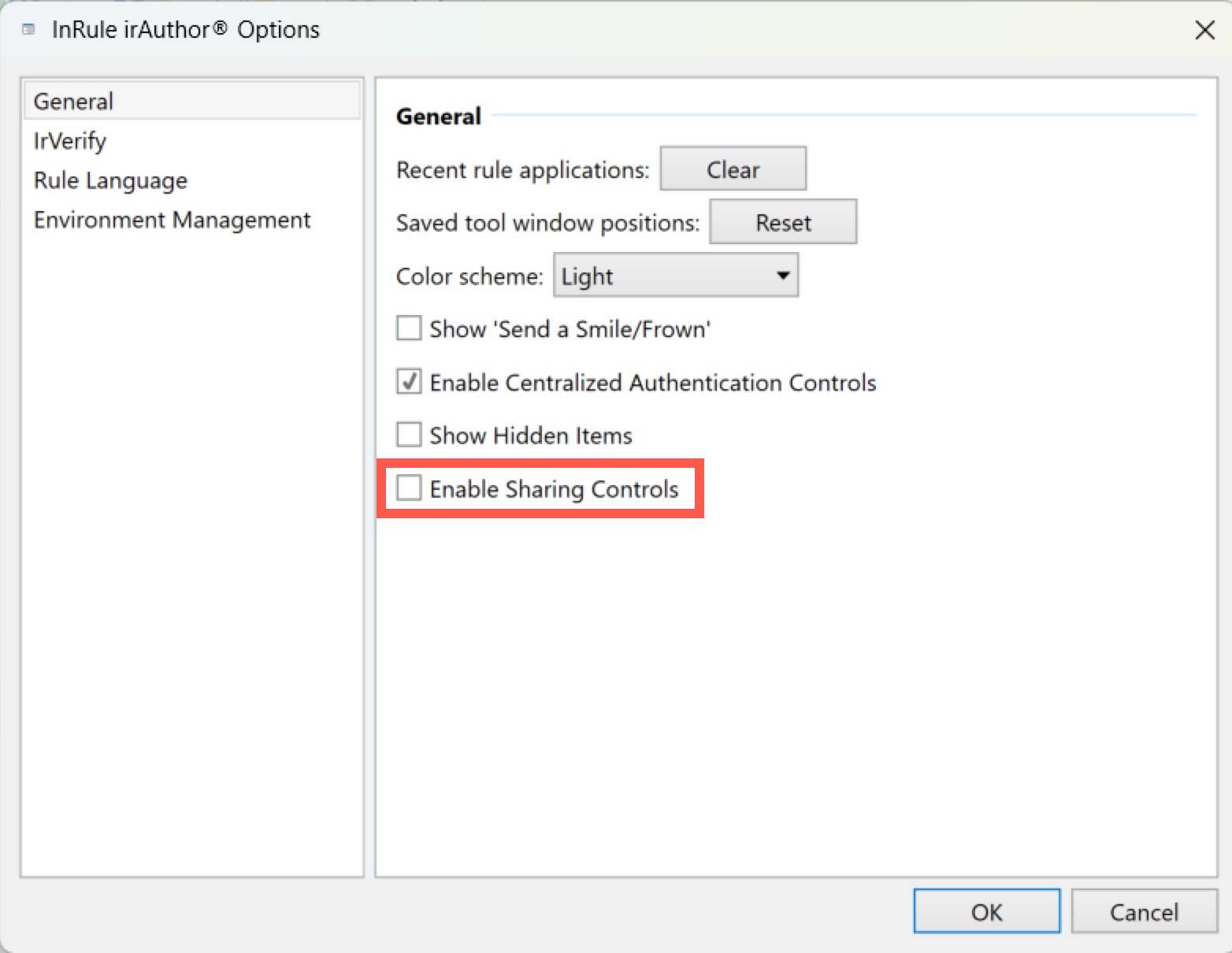Check Enable Sharing Controls checkbox
Image resolution: width=1232 pixels, height=953 pixels.
tap(409, 488)
